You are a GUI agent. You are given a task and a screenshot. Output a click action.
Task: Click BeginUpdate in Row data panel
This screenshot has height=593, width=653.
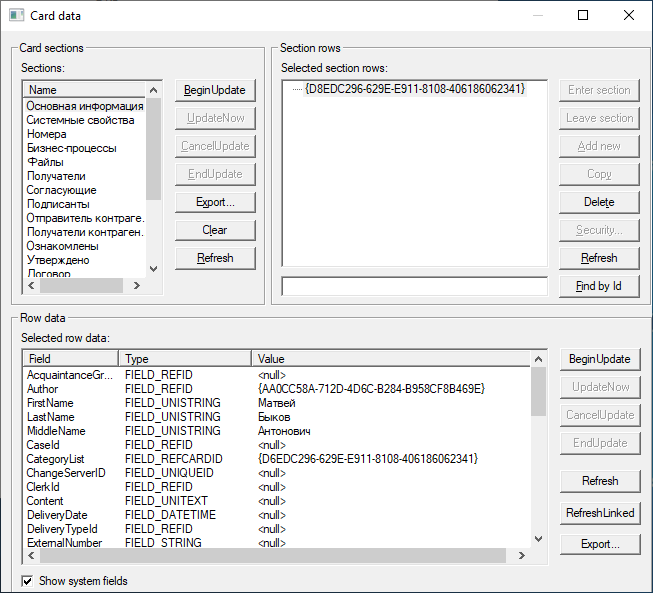tap(599, 359)
